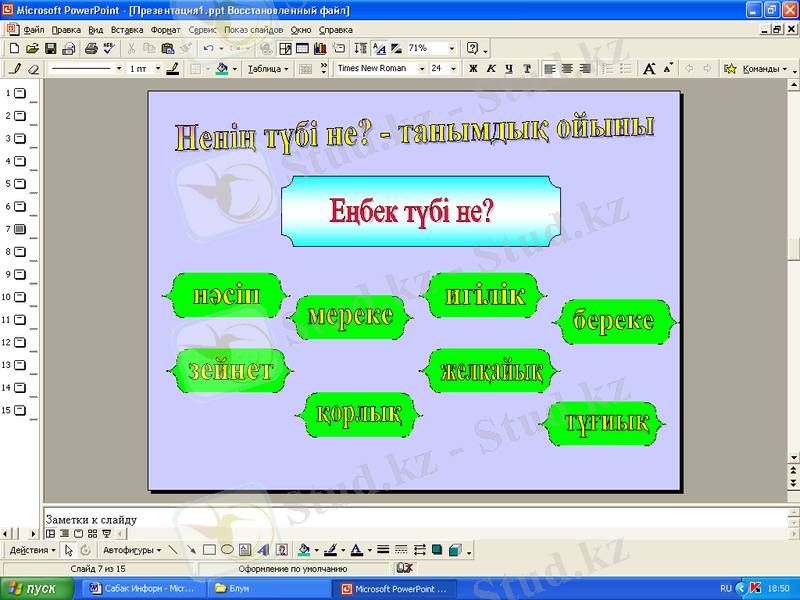Click the Print icon in the toolbar
The height and width of the screenshot is (600, 800).
pos(91,48)
